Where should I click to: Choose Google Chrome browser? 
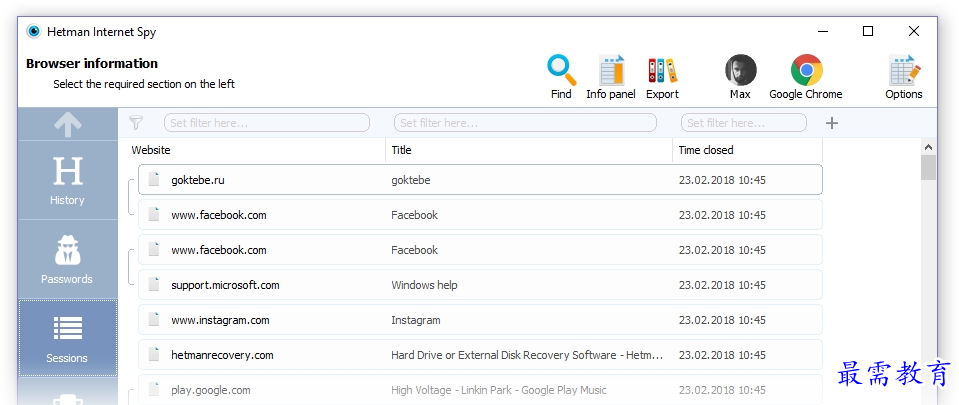coord(805,77)
